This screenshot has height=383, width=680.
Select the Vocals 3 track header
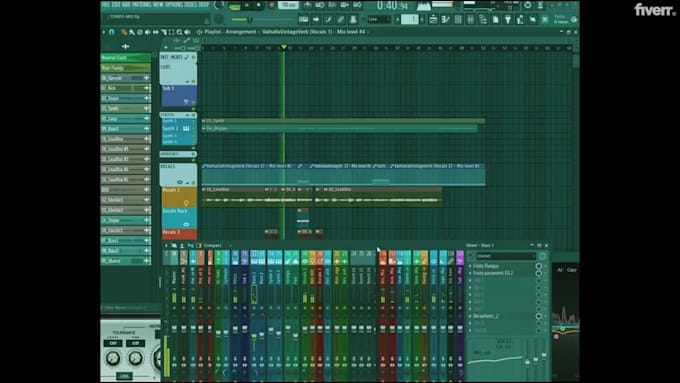(179, 234)
